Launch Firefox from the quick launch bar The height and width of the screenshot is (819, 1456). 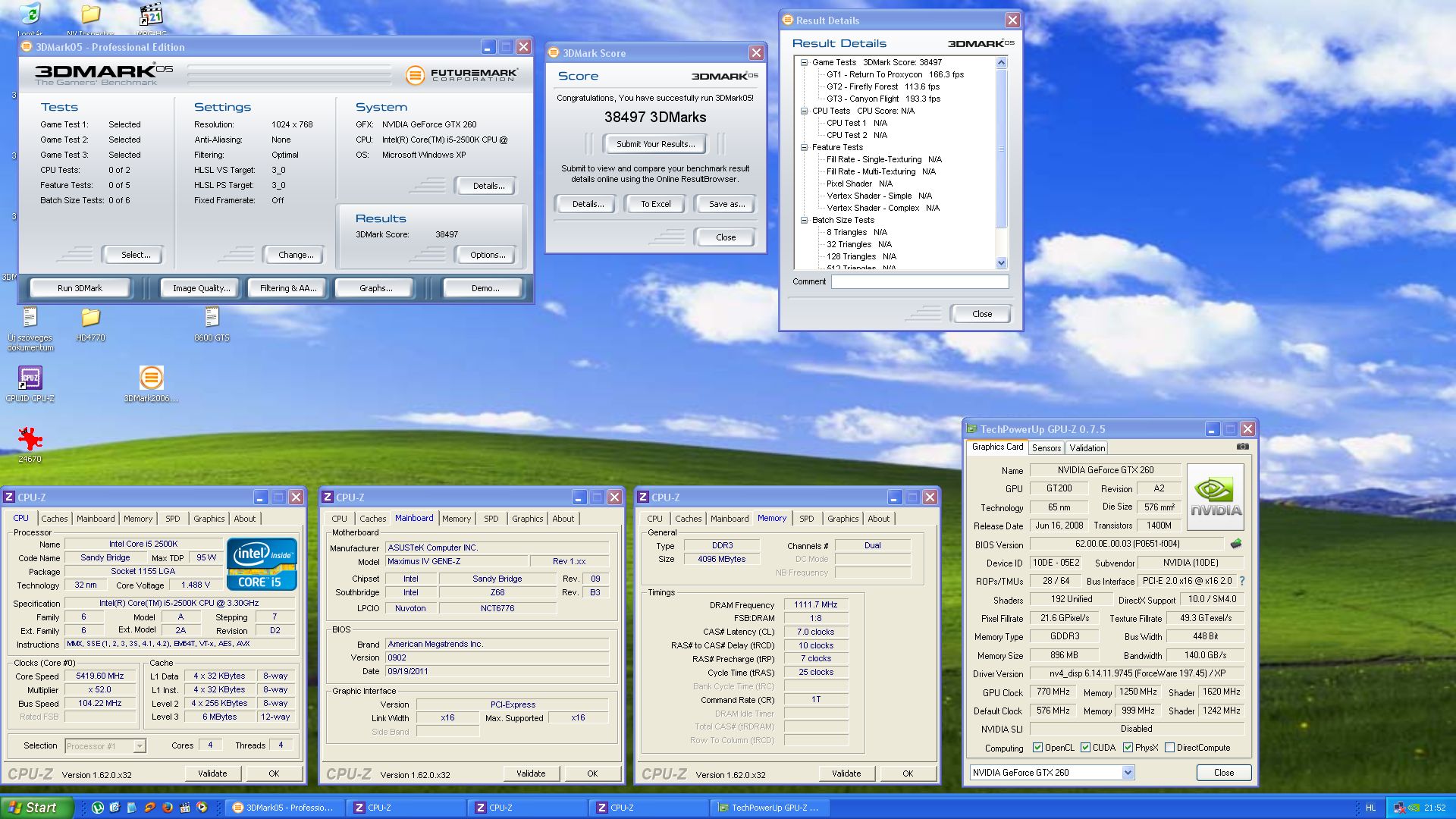pyautogui.click(x=168, y=808)
